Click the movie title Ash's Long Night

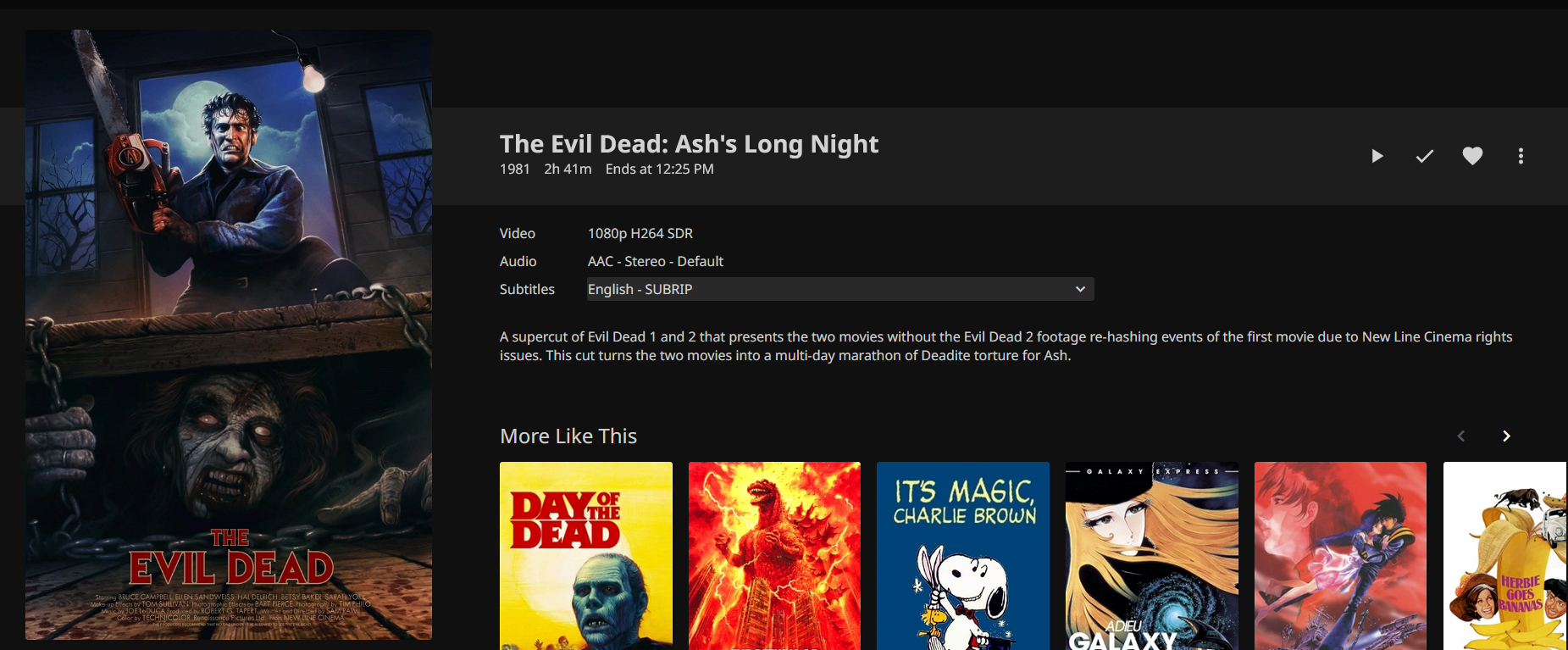[689, 144]
